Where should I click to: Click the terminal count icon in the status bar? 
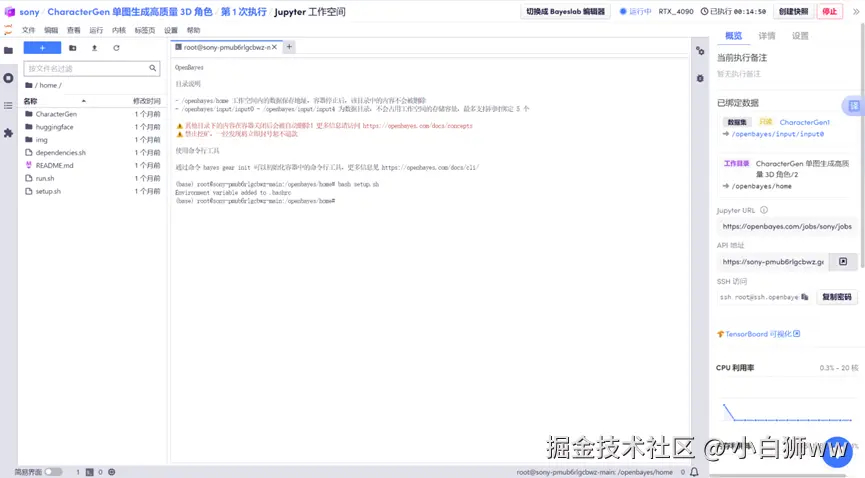[89, 472]
